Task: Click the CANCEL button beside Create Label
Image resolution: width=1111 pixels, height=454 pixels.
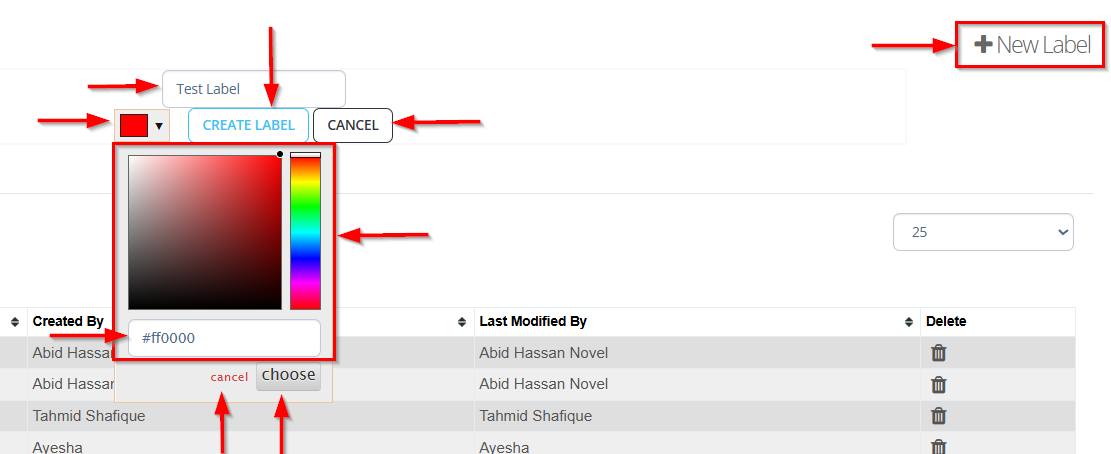Action: pos(352,126)
